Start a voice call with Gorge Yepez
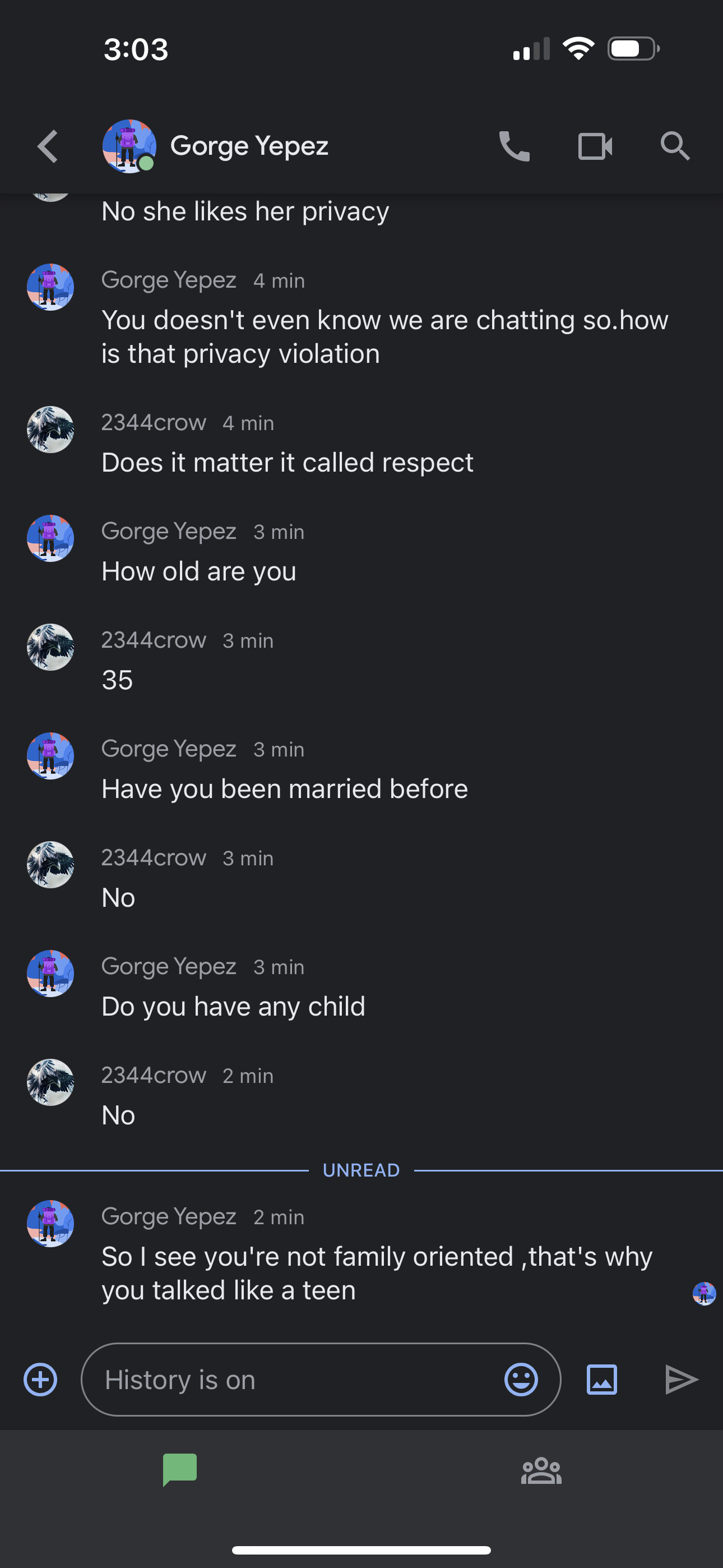 pos(515,146)
